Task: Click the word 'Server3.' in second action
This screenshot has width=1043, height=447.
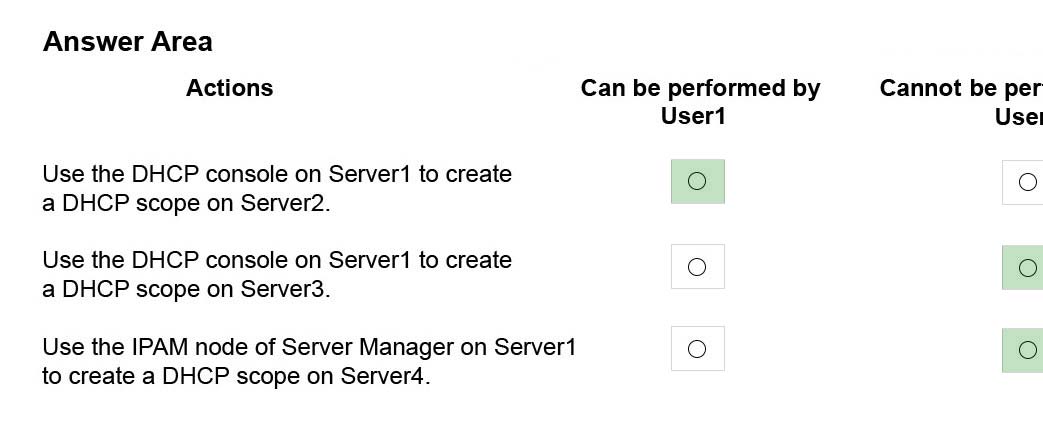Action: click(x=285, y=289)
